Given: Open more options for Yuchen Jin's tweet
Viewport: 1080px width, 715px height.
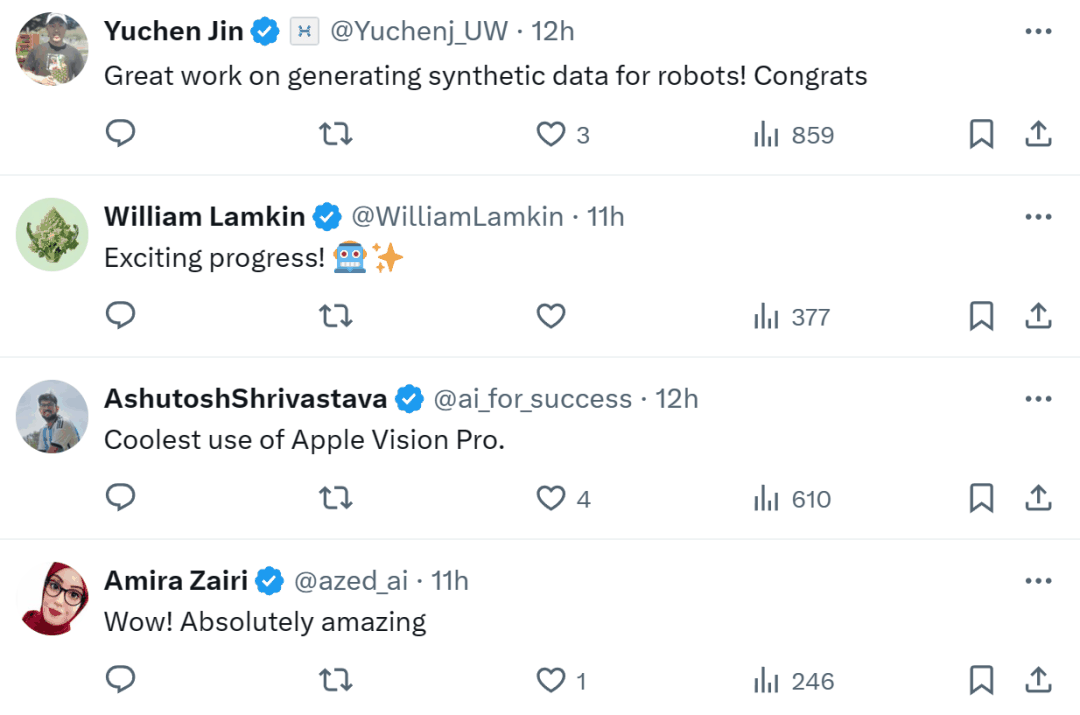Looking at the screenshot, I should [x=1039, y=30].
